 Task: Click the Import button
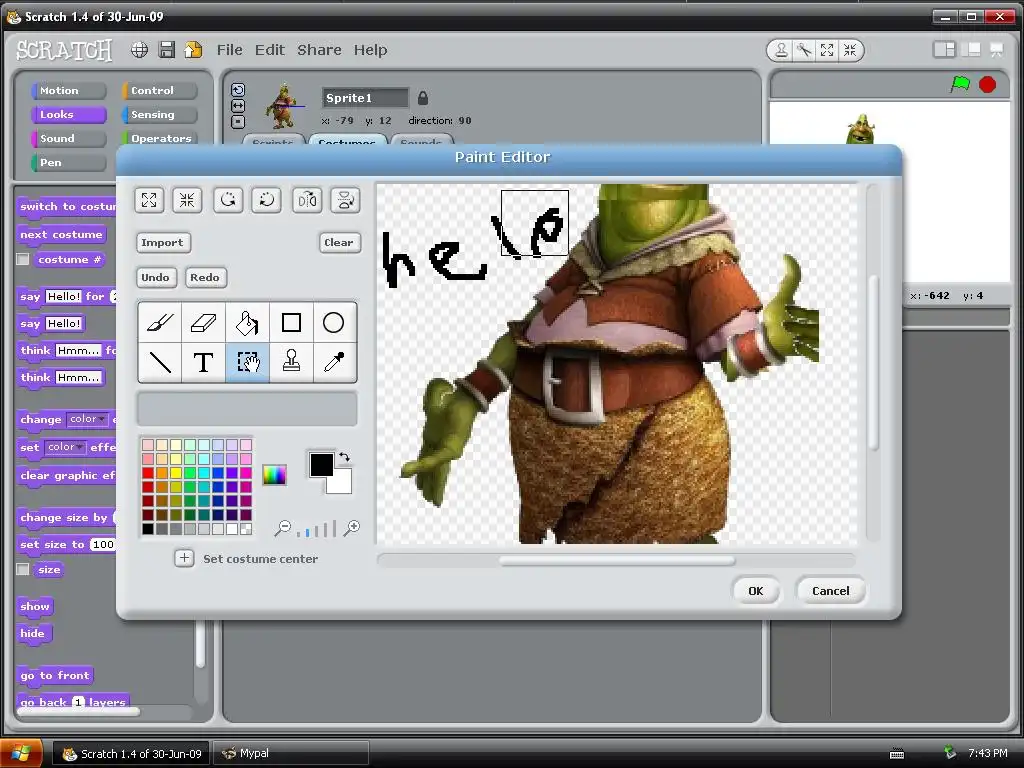click(163, 242)
